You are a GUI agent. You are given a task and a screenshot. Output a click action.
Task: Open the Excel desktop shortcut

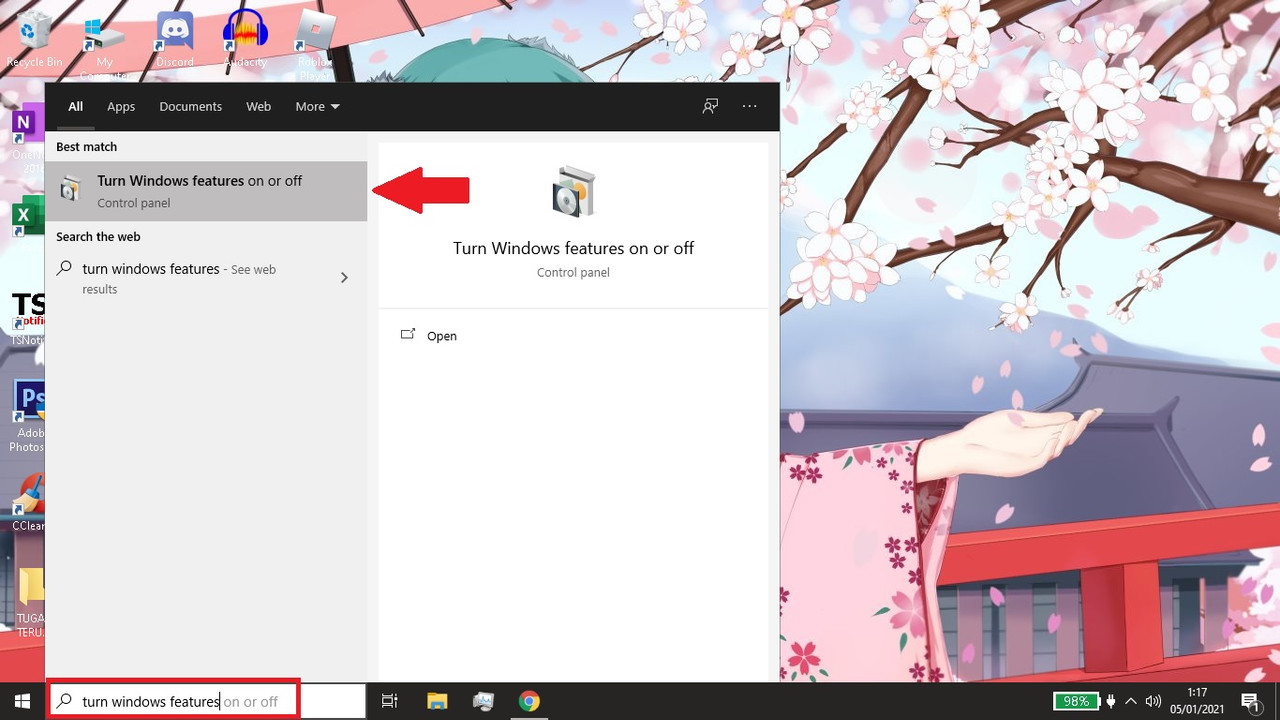[x=26, y=217]
